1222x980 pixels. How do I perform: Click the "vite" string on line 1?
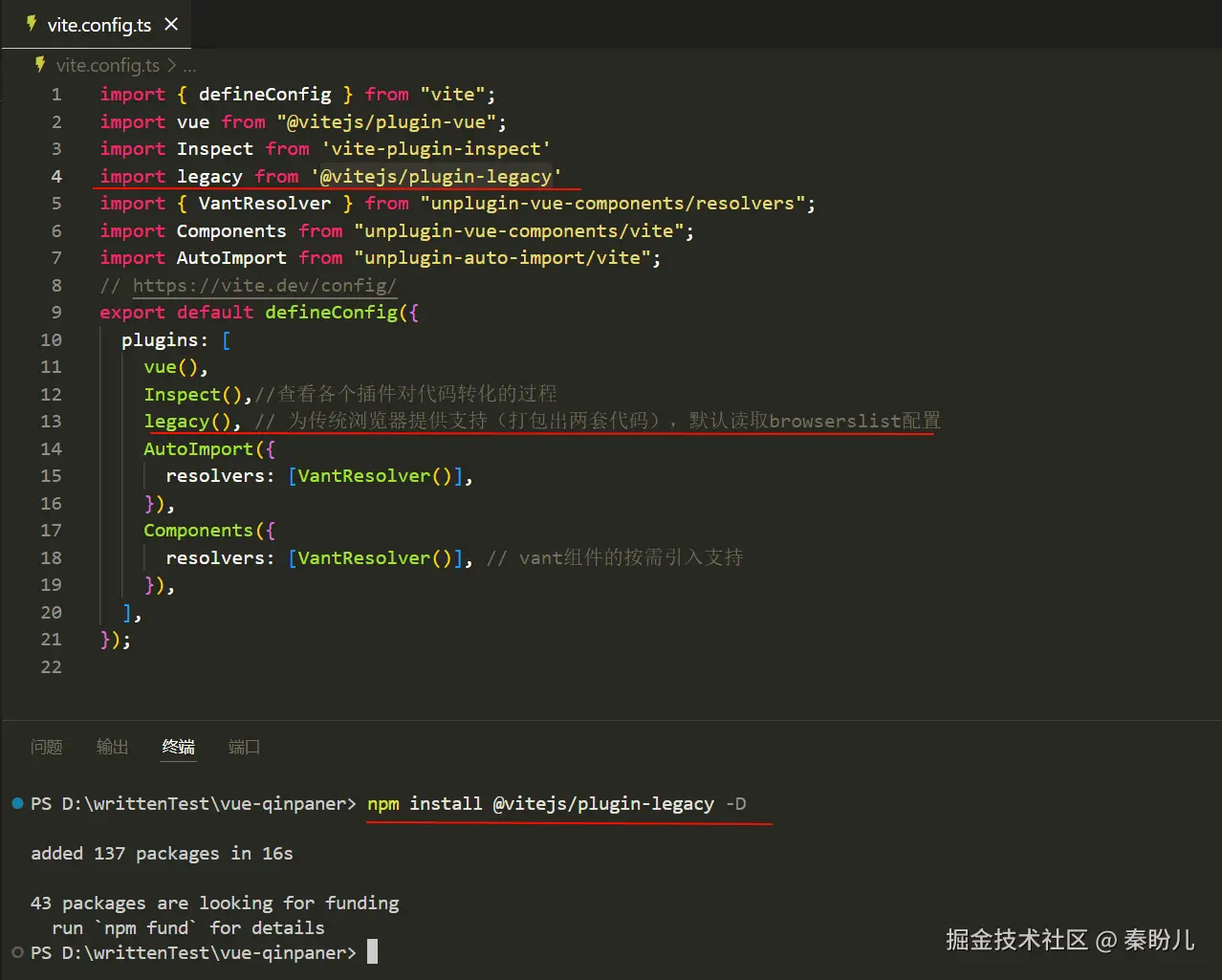(453, 95)
